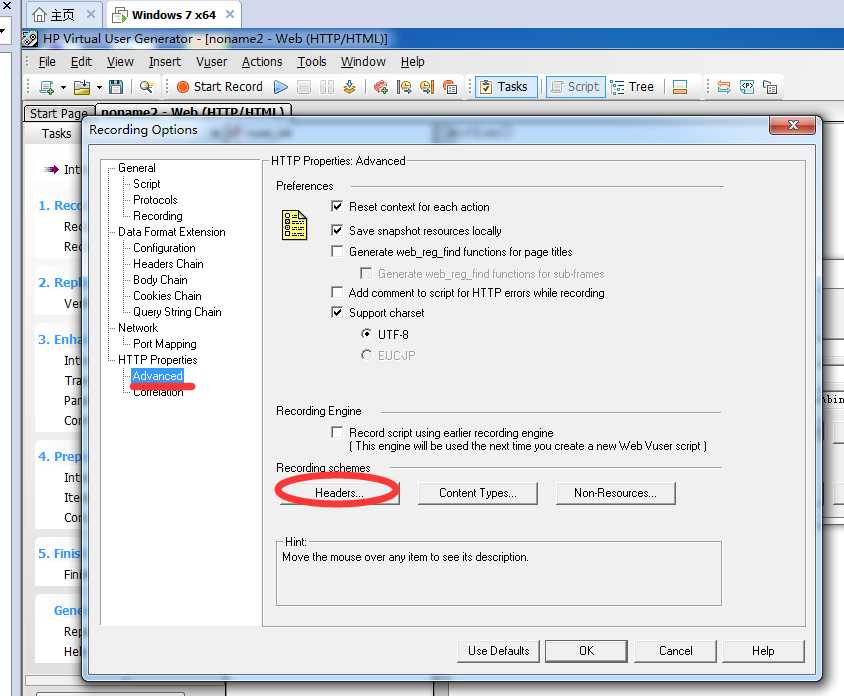
Task: Open the Actions menu
Action: 262,62
